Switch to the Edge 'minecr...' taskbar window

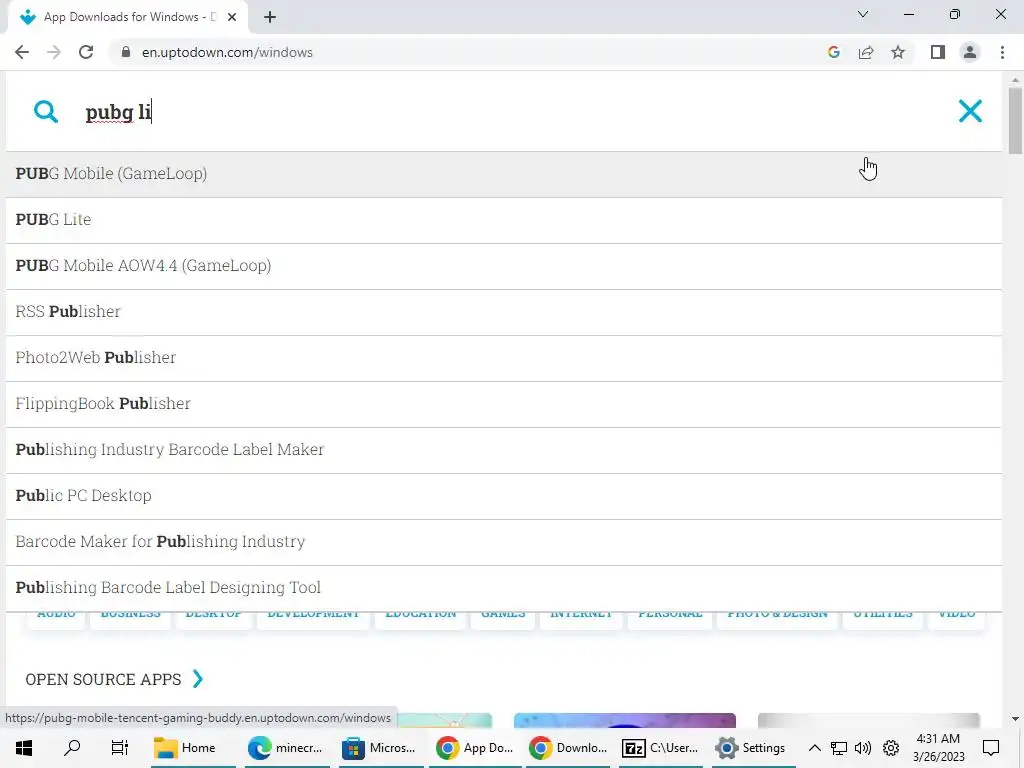286,748
